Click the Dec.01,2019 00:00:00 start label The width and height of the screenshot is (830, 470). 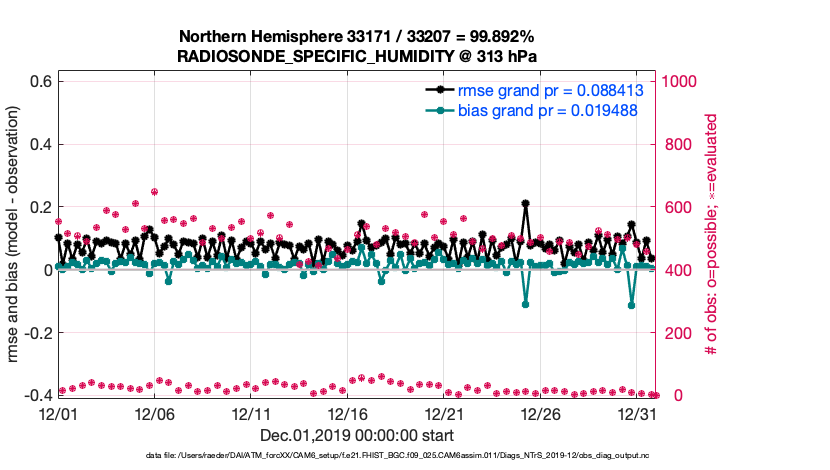(357, 435)
